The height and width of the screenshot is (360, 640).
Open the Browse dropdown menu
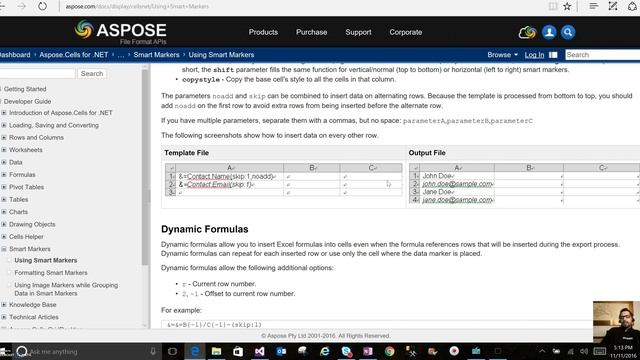[502, 55]
